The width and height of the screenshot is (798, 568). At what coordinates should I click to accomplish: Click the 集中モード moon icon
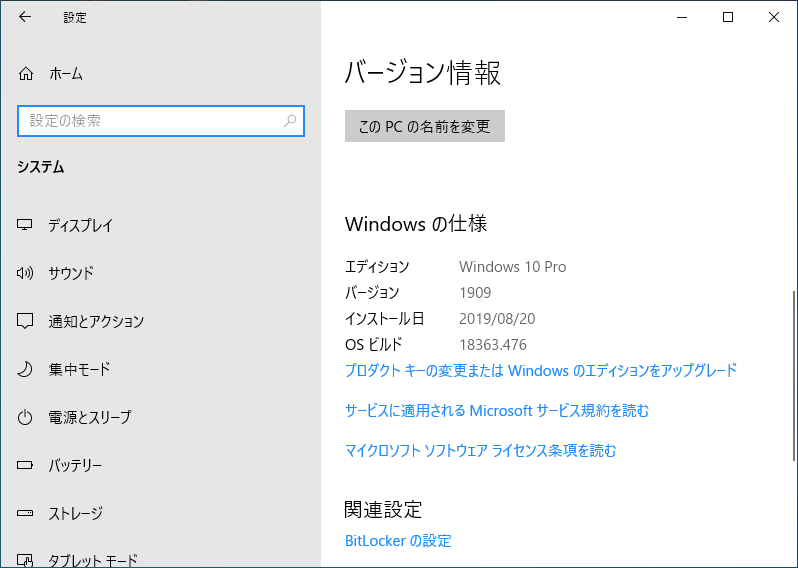pyautogui.click(x=24, y=369)
